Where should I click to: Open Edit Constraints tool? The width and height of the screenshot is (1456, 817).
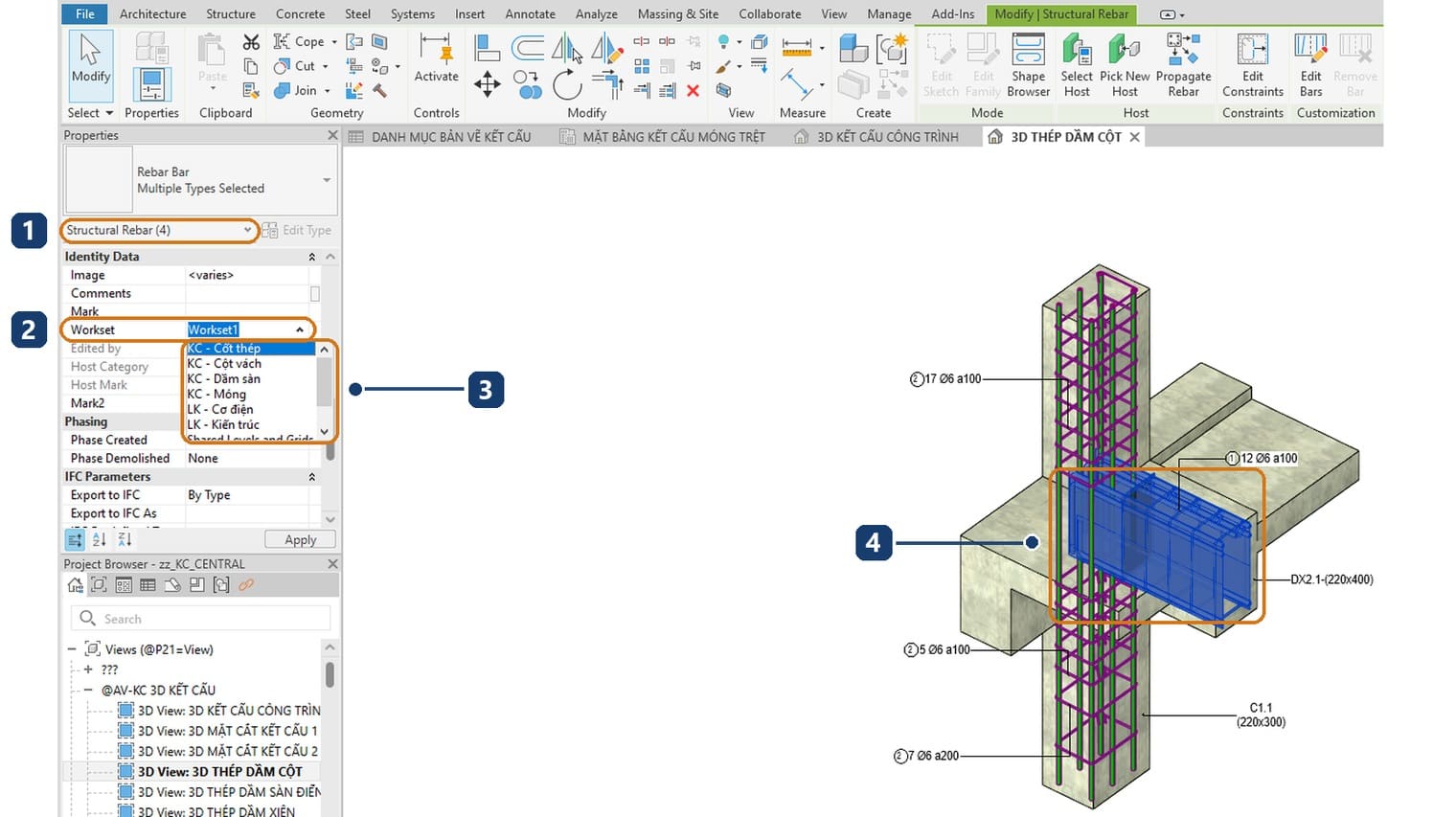coord(1252,65)
